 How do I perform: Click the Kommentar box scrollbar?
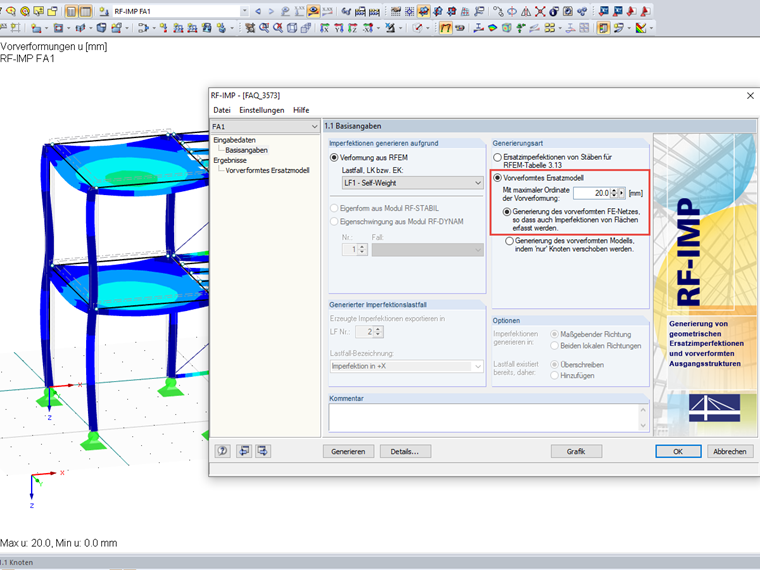pyautogui.click(x=643, y=417)
